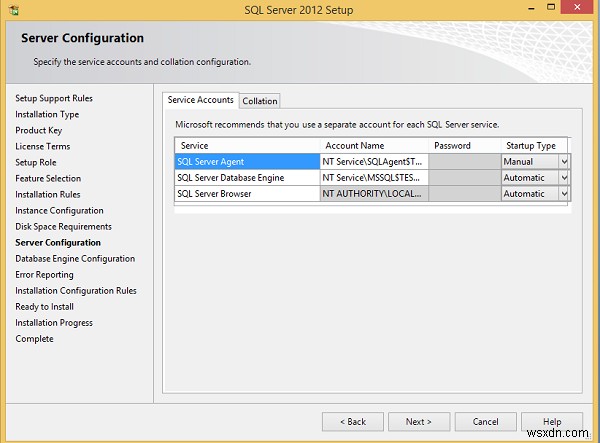The width and height of the screenshot is (600, 443).
Task: Click the Password column header
Action: (465, 146)
